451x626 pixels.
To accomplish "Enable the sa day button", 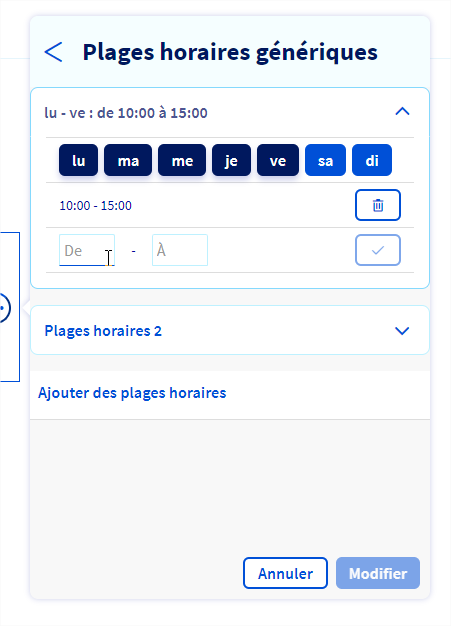I will pos(325,160).
